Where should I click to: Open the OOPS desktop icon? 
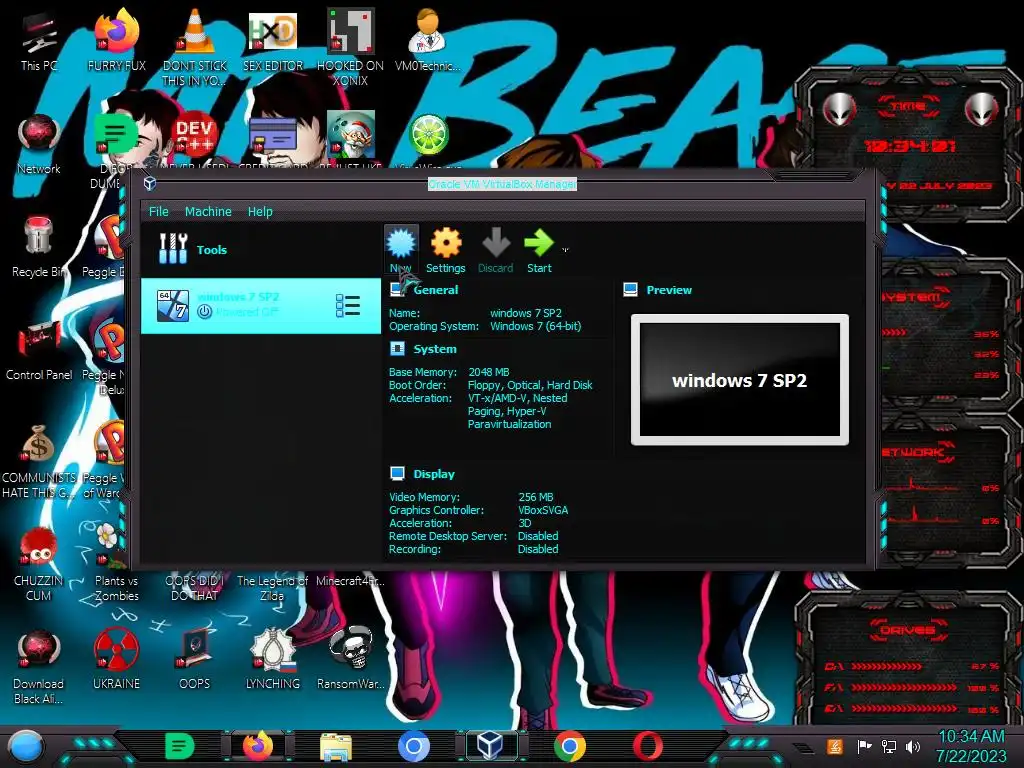[x=194, y=660]
